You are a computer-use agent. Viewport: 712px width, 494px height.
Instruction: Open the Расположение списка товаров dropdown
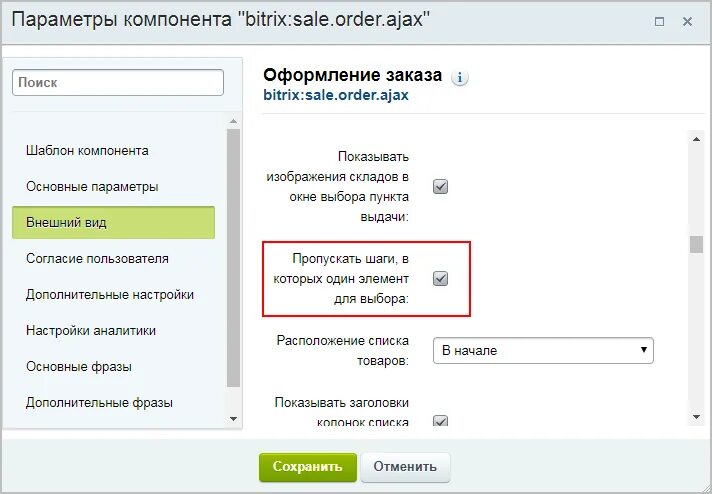click(x=543, y=350)
